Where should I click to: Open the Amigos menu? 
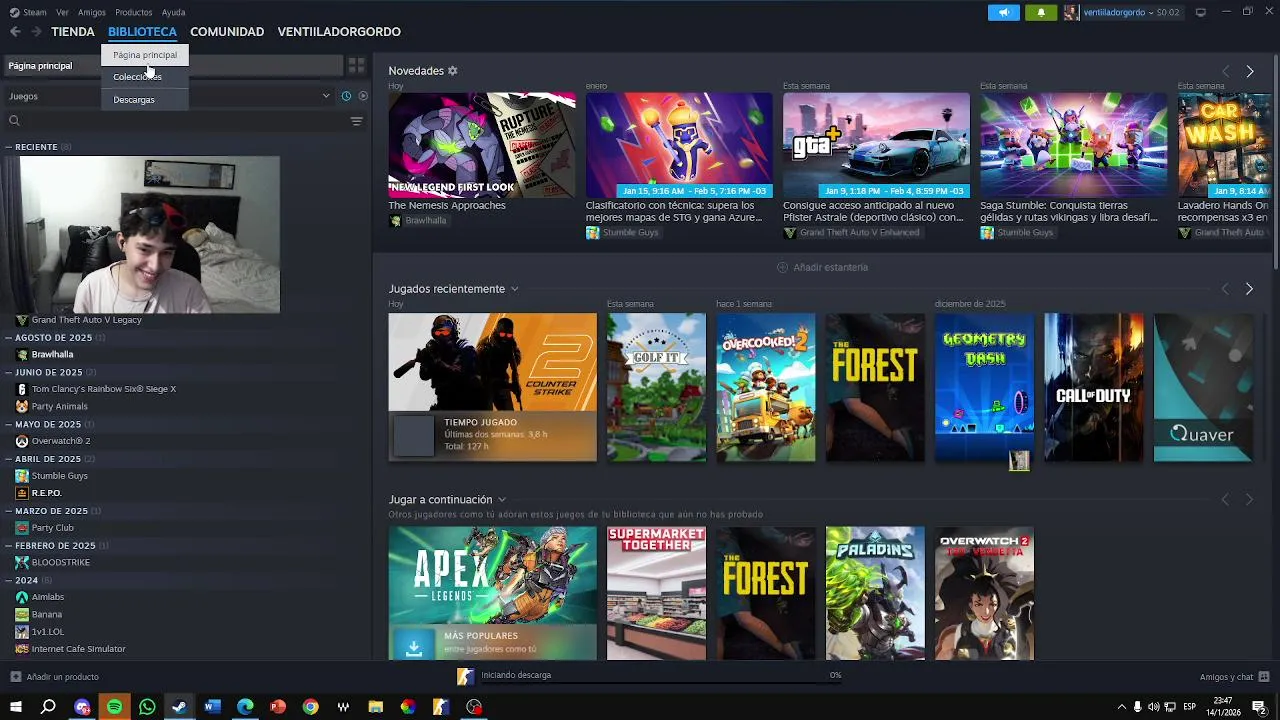coord(92,12)
